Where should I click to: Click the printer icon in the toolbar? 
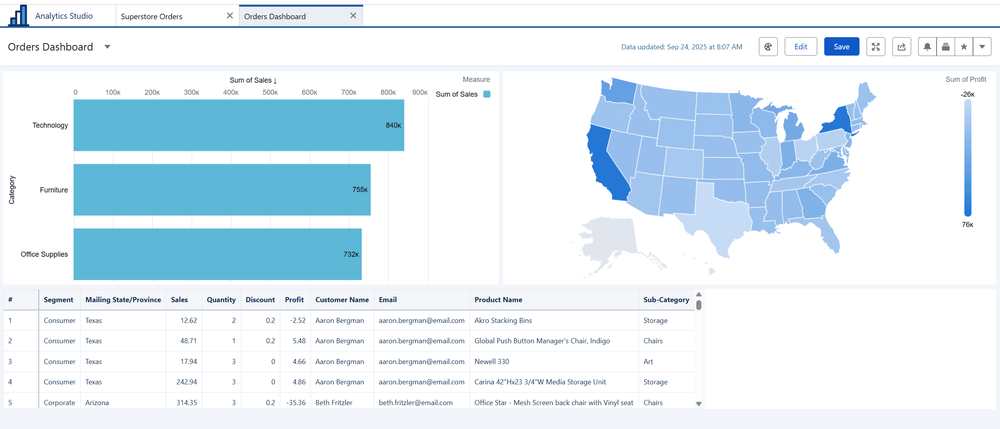pos(945,47)
